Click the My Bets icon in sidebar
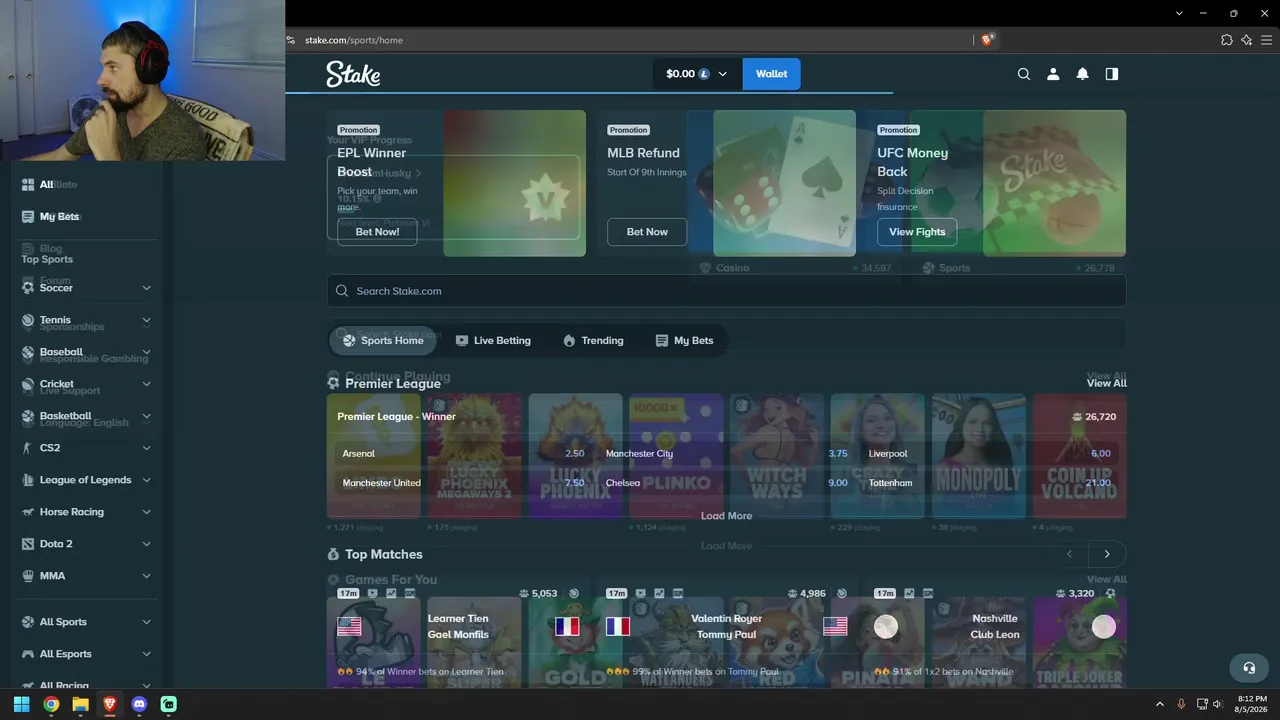 tap(28, 216)
